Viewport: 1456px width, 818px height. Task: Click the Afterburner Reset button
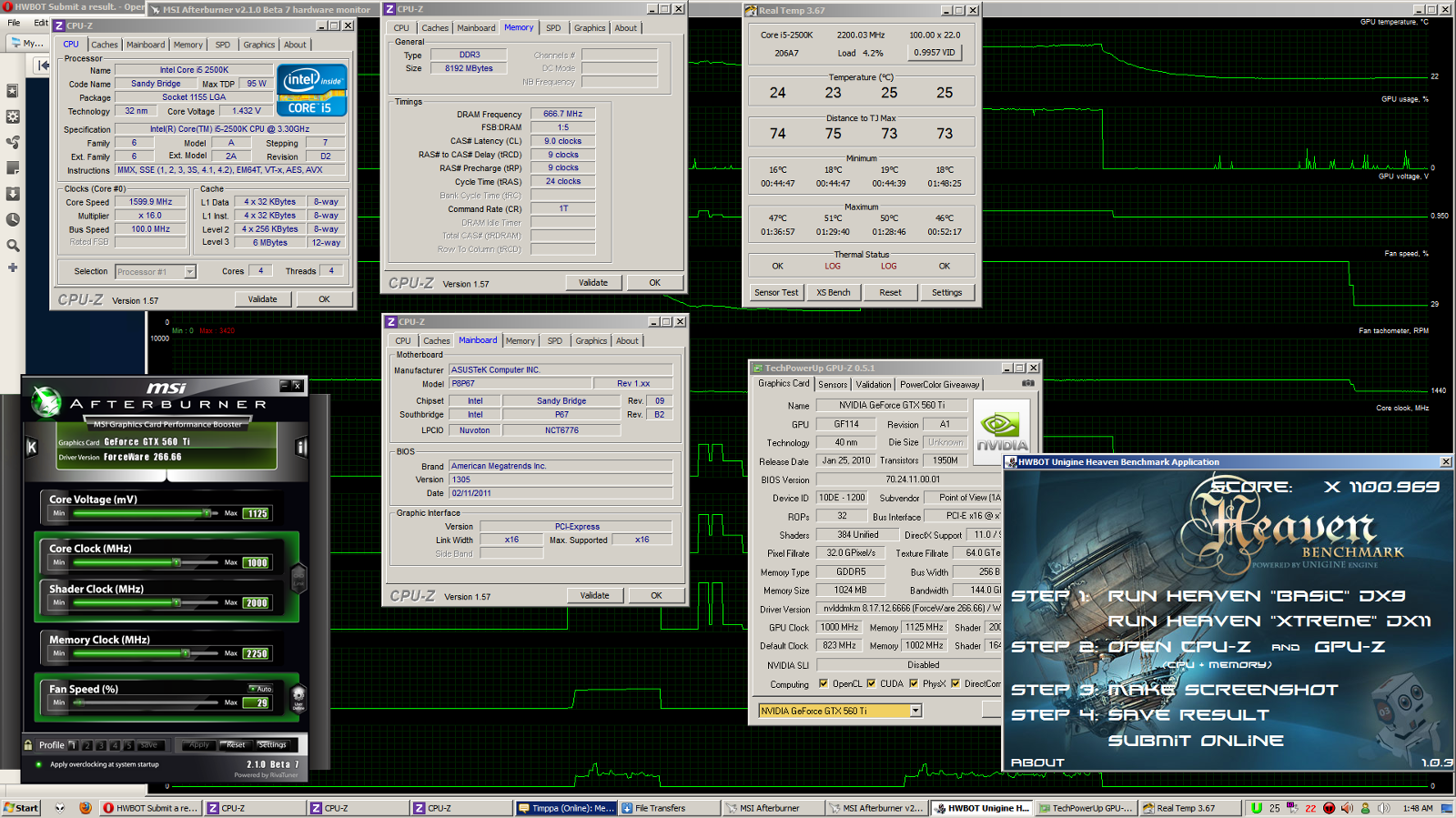click(x=236, y=745)
